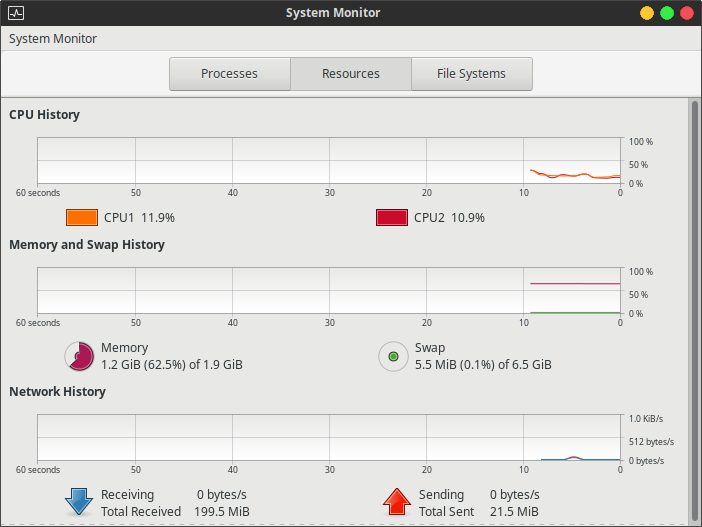The image size is (702, 527).
Task: Click the 'Total Sent' label
Action: 446,512
